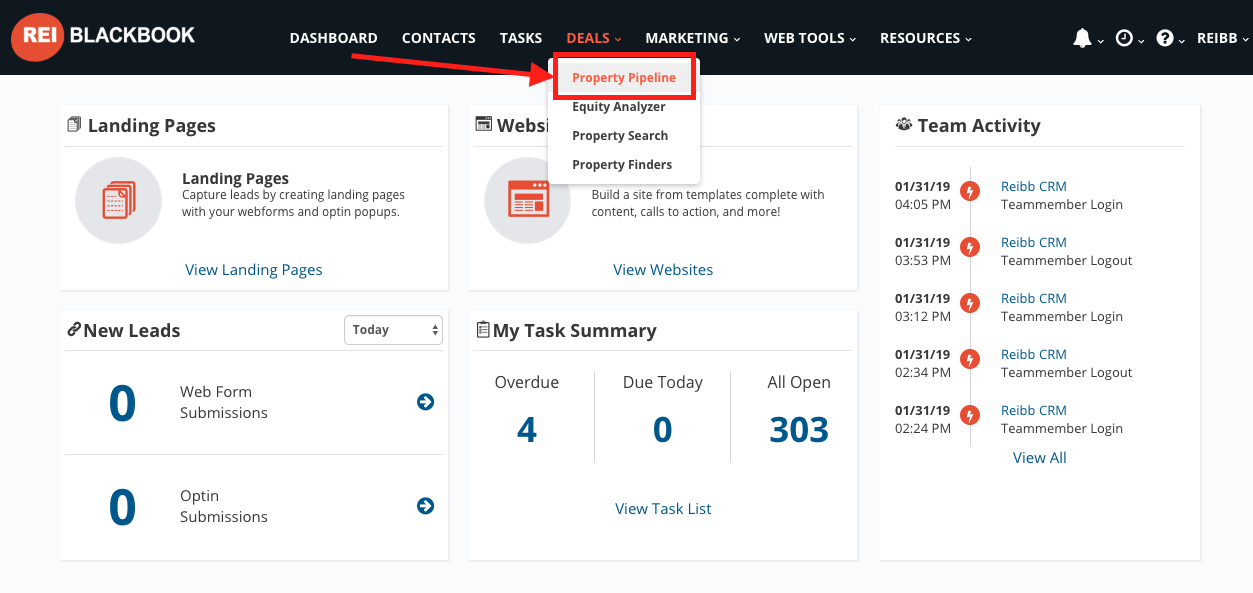
Task: Go to the Dashboard tab
Action: coord(334,38)
